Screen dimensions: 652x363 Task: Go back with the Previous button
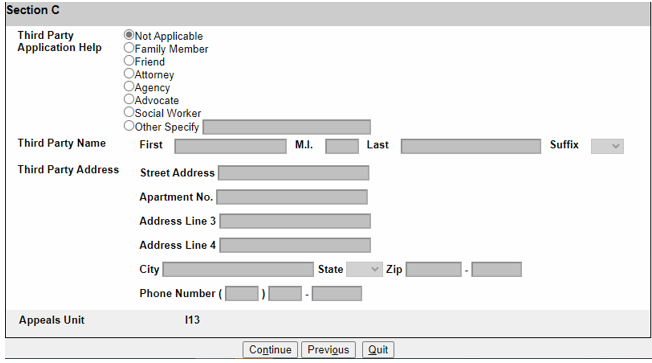328,350
